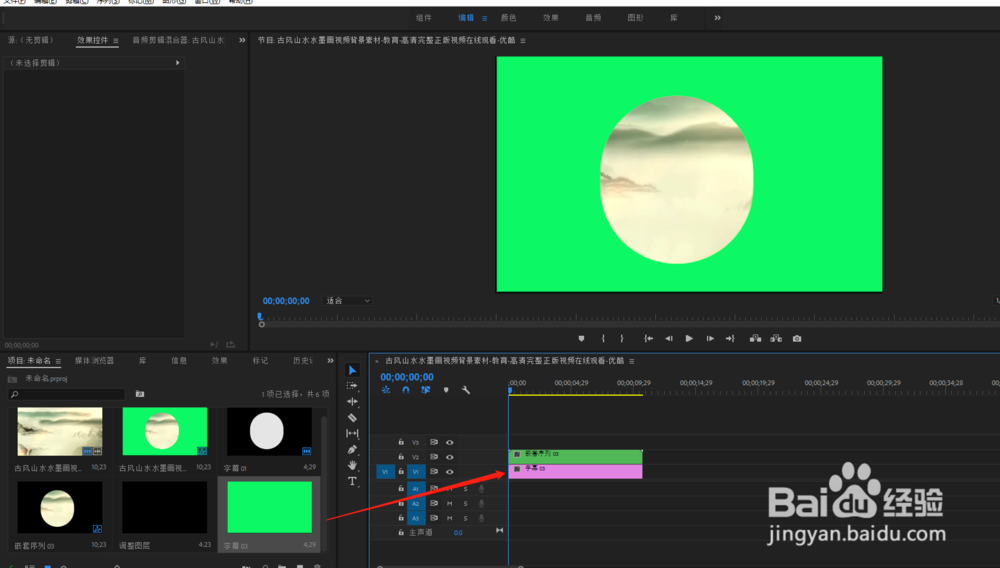The width and height of the screenshot is (1000, 568).
Task: Click the export frame camera icon
Action: (797, 339)
